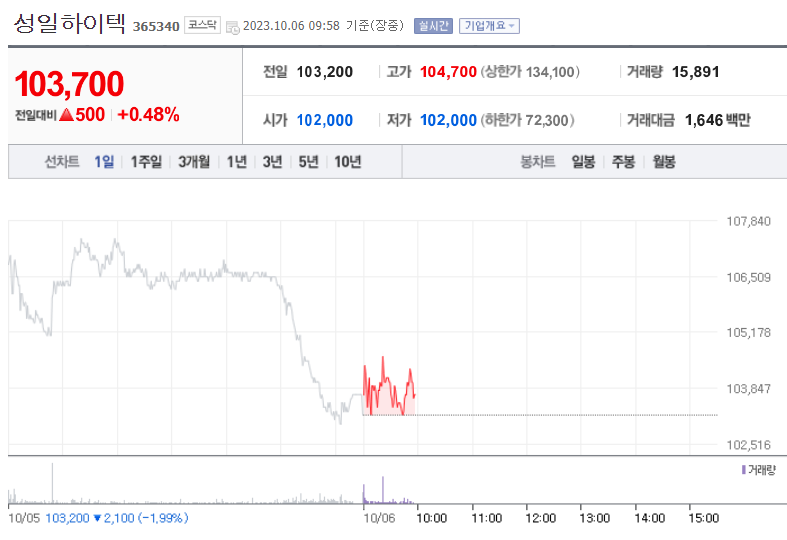
Task: Switch chart to 1년 range
Action: click(x=236, y=162)
